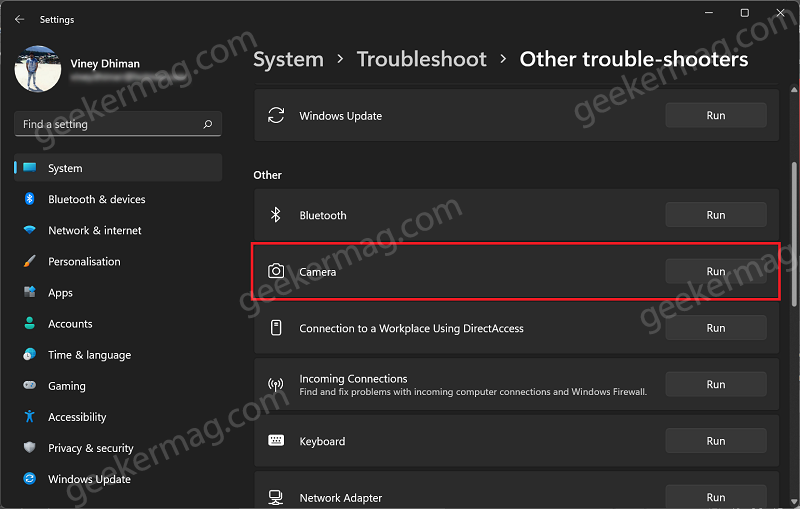
Task: Click the Viney Dhiman account name
Action: (105, 64)
